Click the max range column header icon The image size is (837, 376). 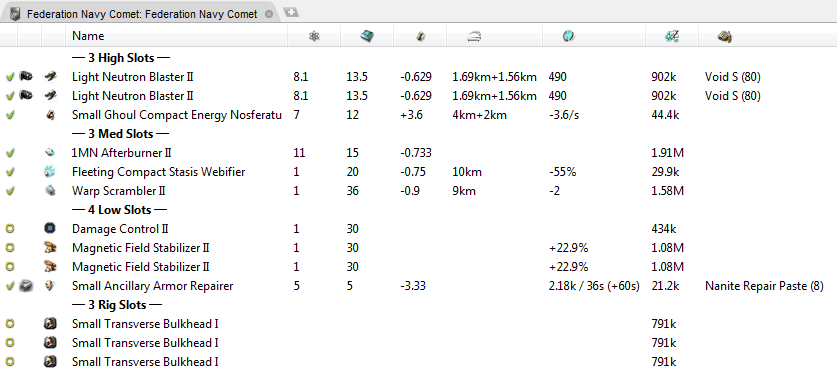click(474, 36)
